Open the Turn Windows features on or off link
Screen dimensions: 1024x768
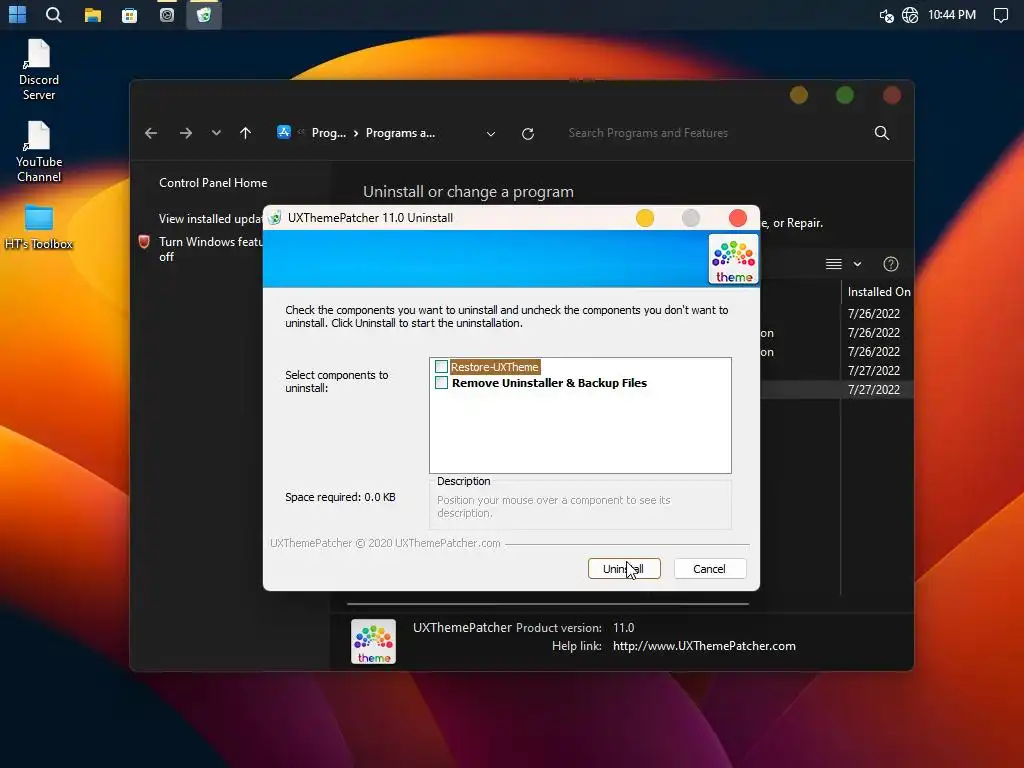[x=210, y=249]
